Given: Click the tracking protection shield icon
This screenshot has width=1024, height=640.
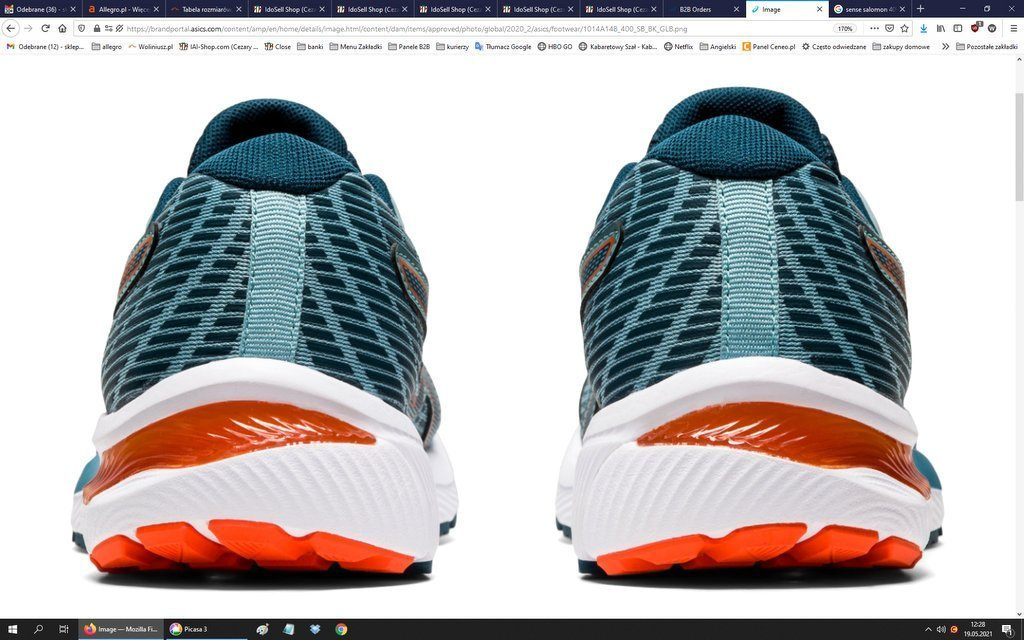Looking at the screenshot, I should pyautogui.click(x=81, y=28).
